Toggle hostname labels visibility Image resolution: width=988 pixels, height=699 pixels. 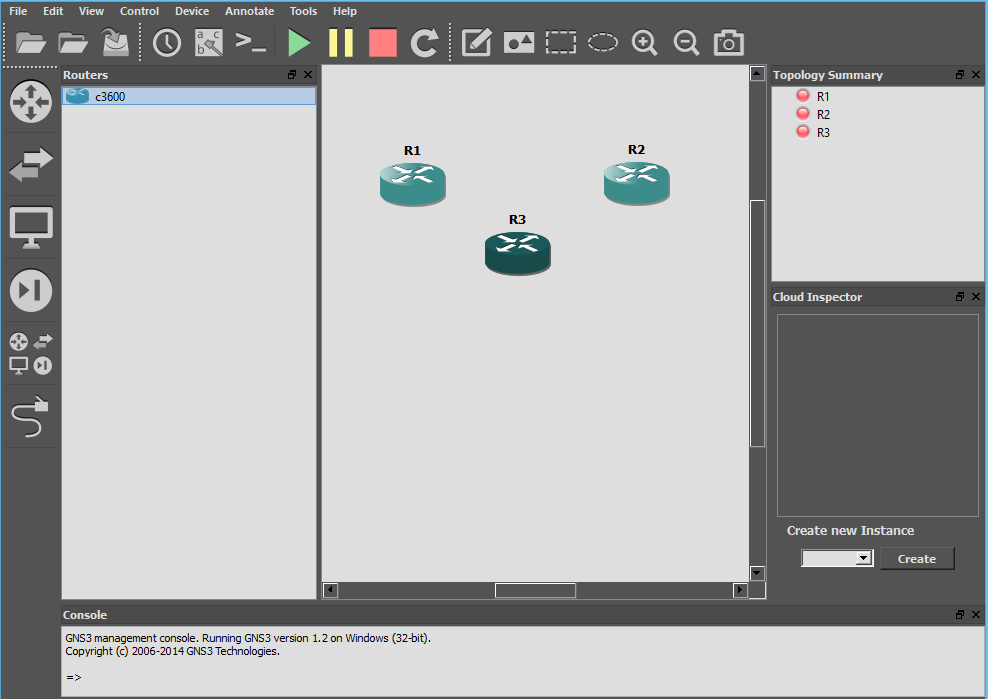tap(208, 42)
